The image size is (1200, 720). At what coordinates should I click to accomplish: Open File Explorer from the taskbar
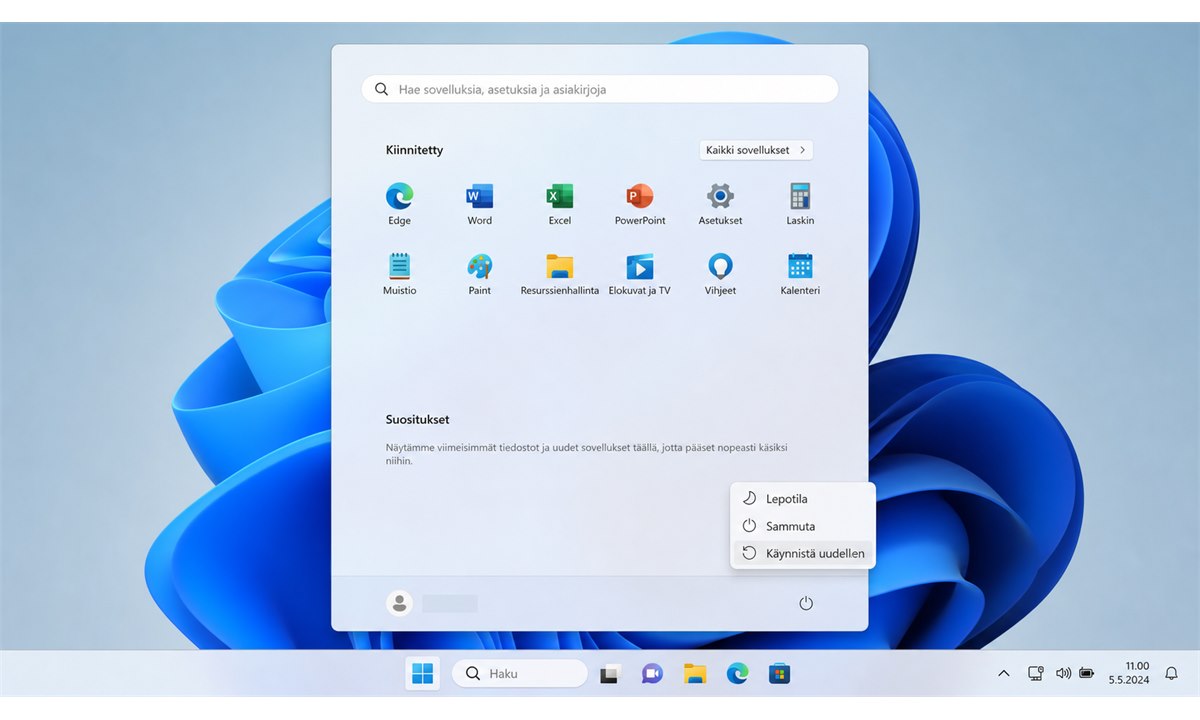pyautogui.click(x=695, y=674)
